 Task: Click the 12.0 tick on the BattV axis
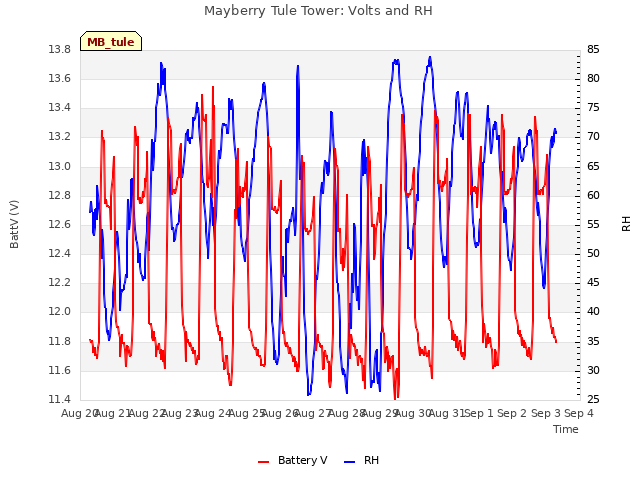tap(60, 312)
